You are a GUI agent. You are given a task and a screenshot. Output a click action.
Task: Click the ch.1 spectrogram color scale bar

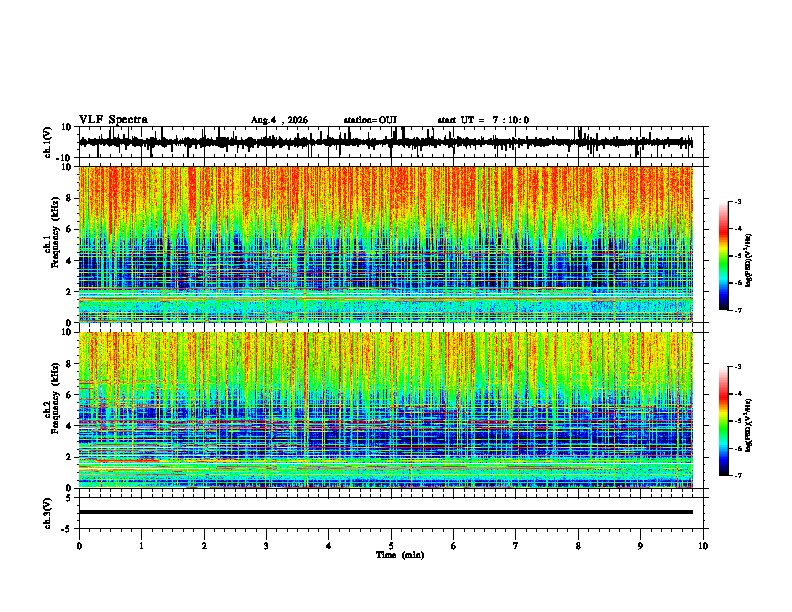pos(724,256)
